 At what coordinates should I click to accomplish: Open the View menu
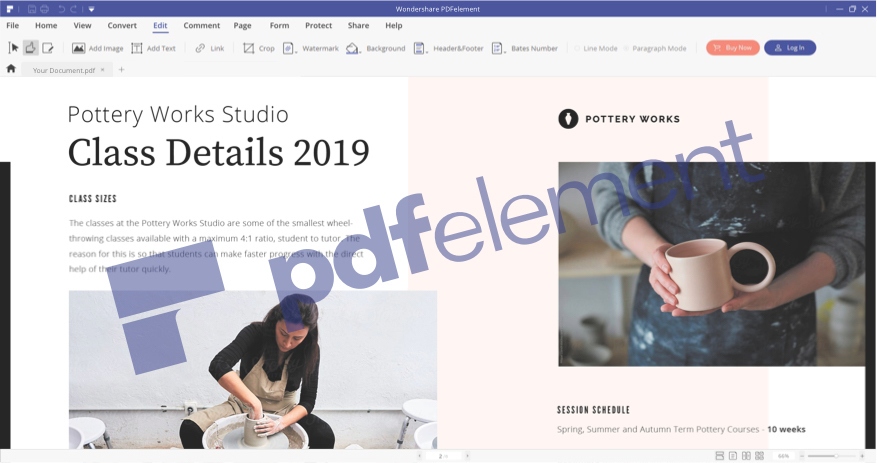[82, 26]
